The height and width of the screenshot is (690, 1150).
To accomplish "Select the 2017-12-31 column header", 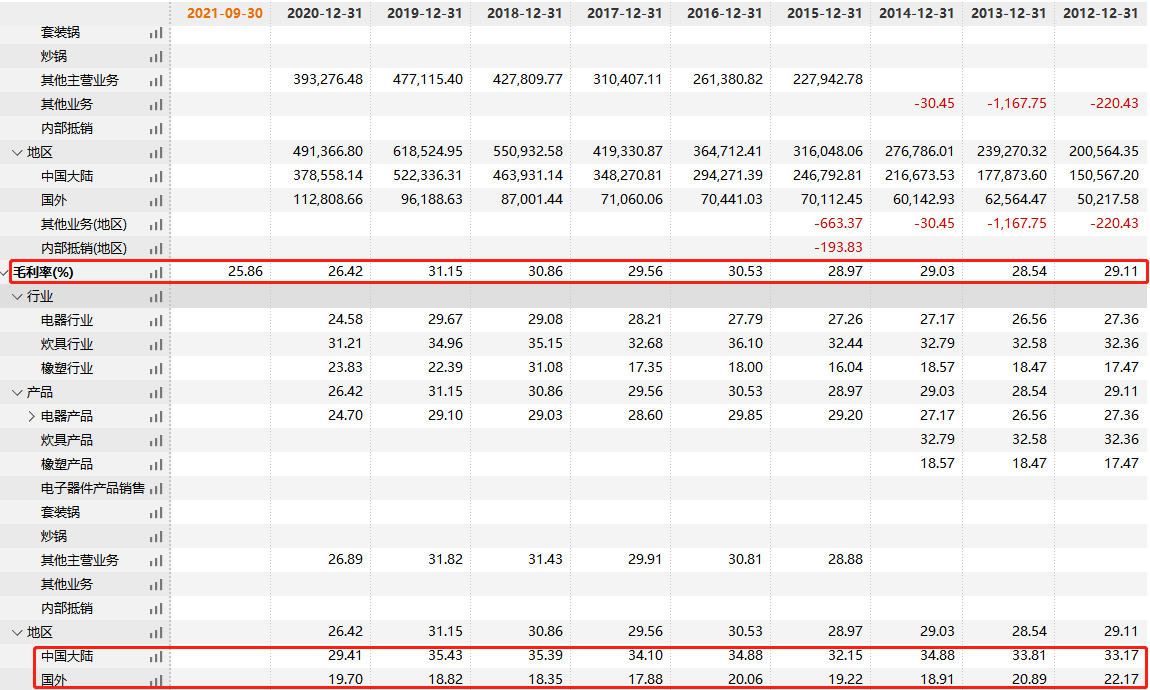I will [x=624, y=13].
